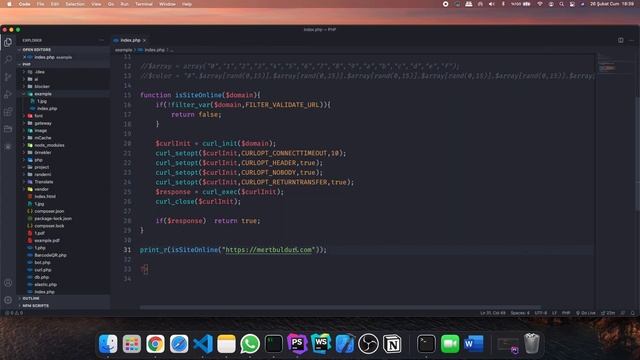
Task: Launch Launchpad from the dock
Action: tap(132, 344)
